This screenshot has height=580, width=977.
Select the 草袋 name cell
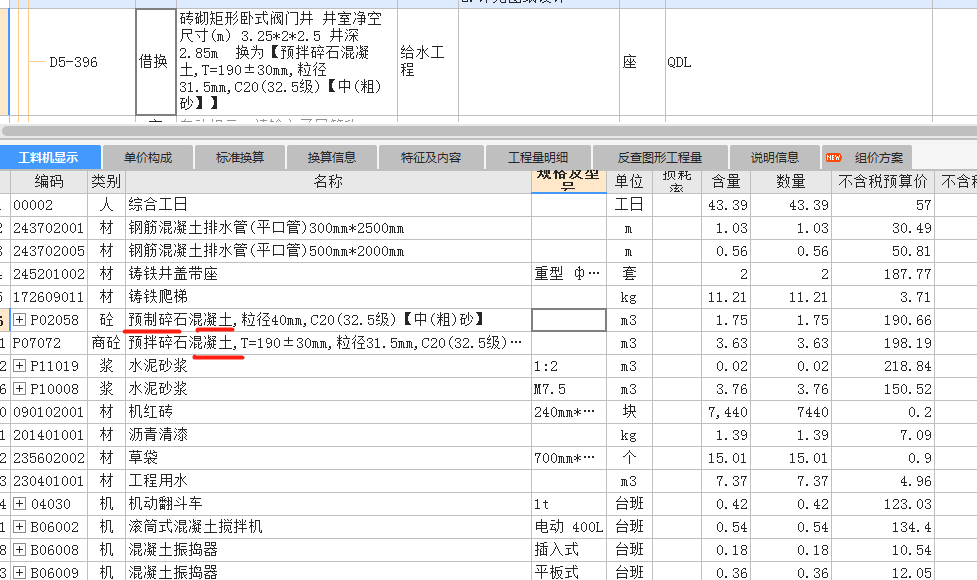coord(328,458)
